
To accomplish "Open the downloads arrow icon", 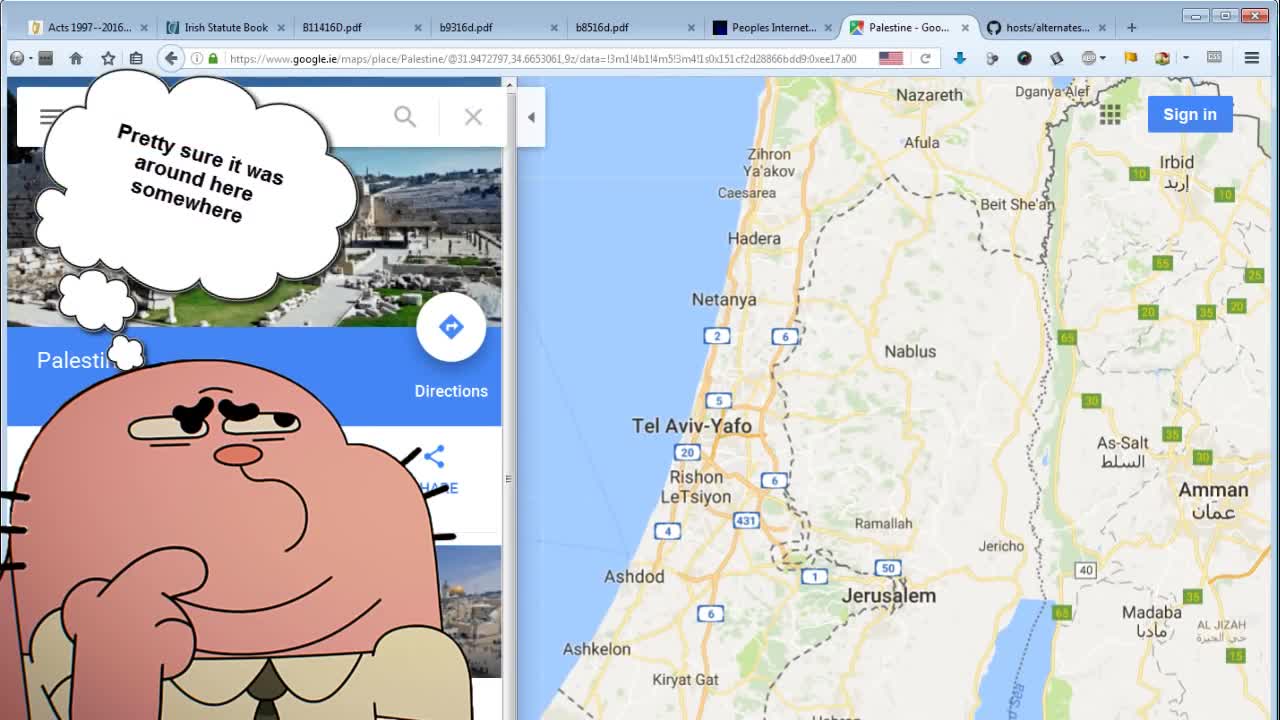I will [960, 59].
